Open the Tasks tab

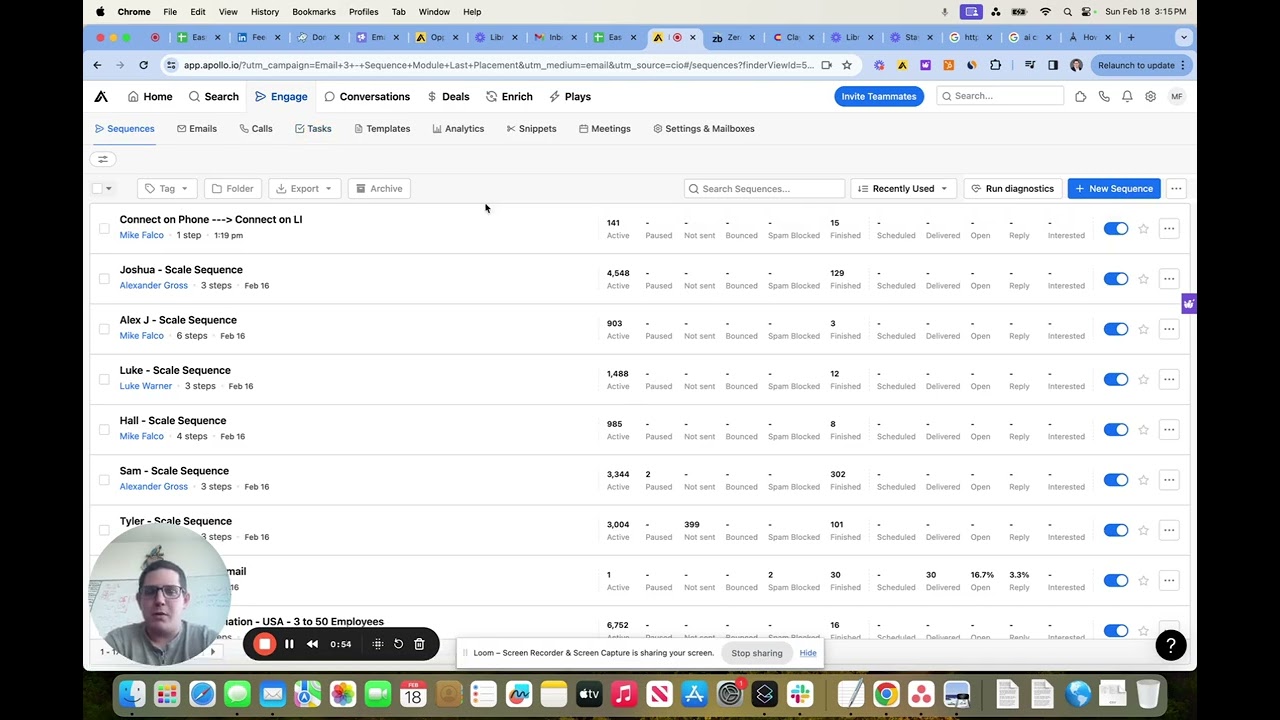(x=313, y=129)
